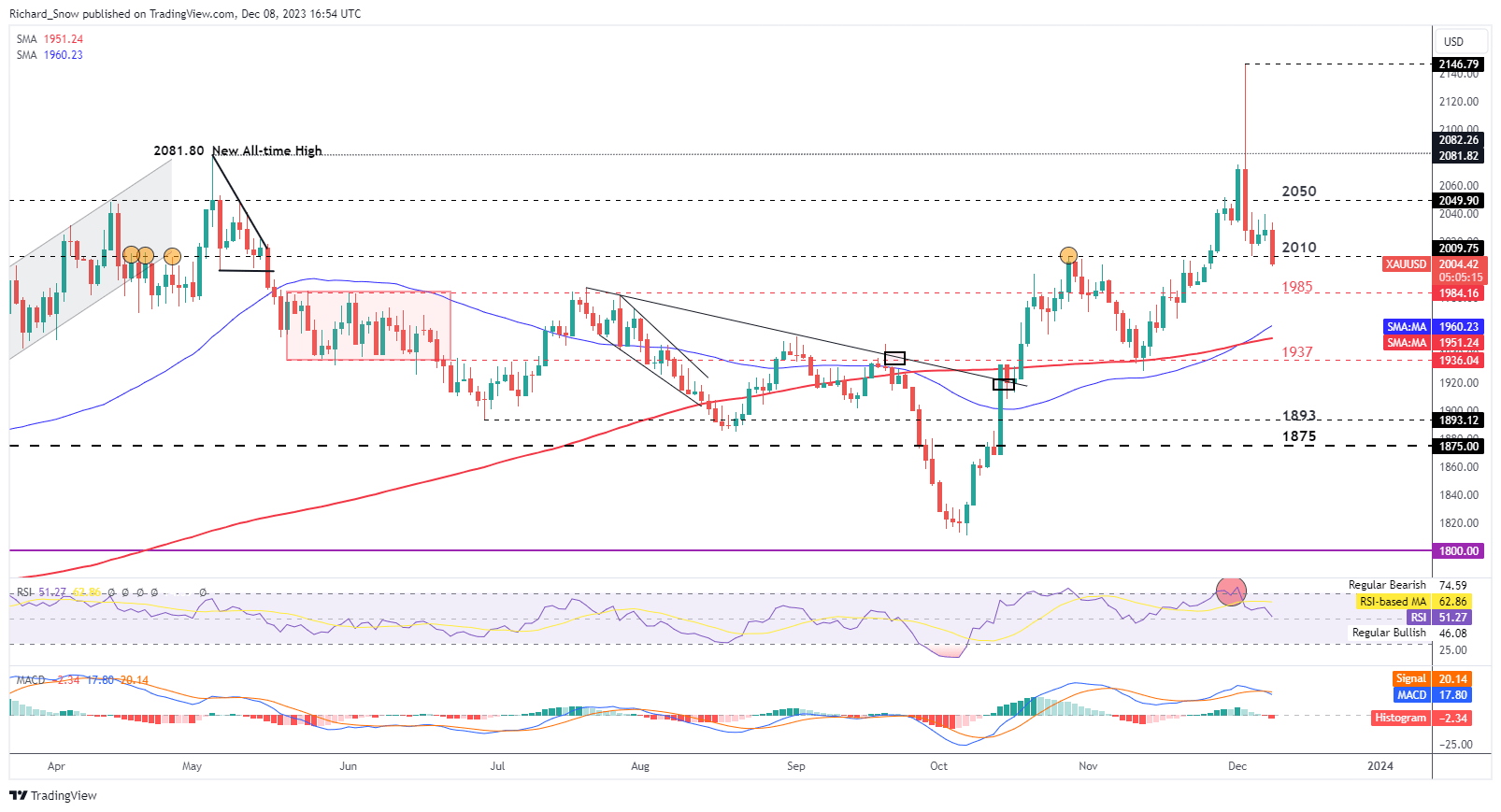Viewport: 1501px width, 812px height.
Task: Click the 2081.82 price label
Action: (x=1458, y=156)
